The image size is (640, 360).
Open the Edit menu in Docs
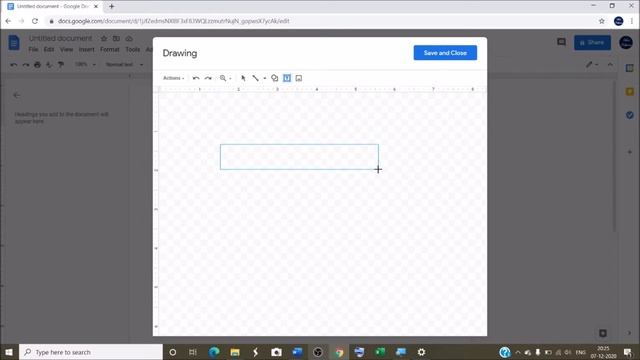(49, 49)
